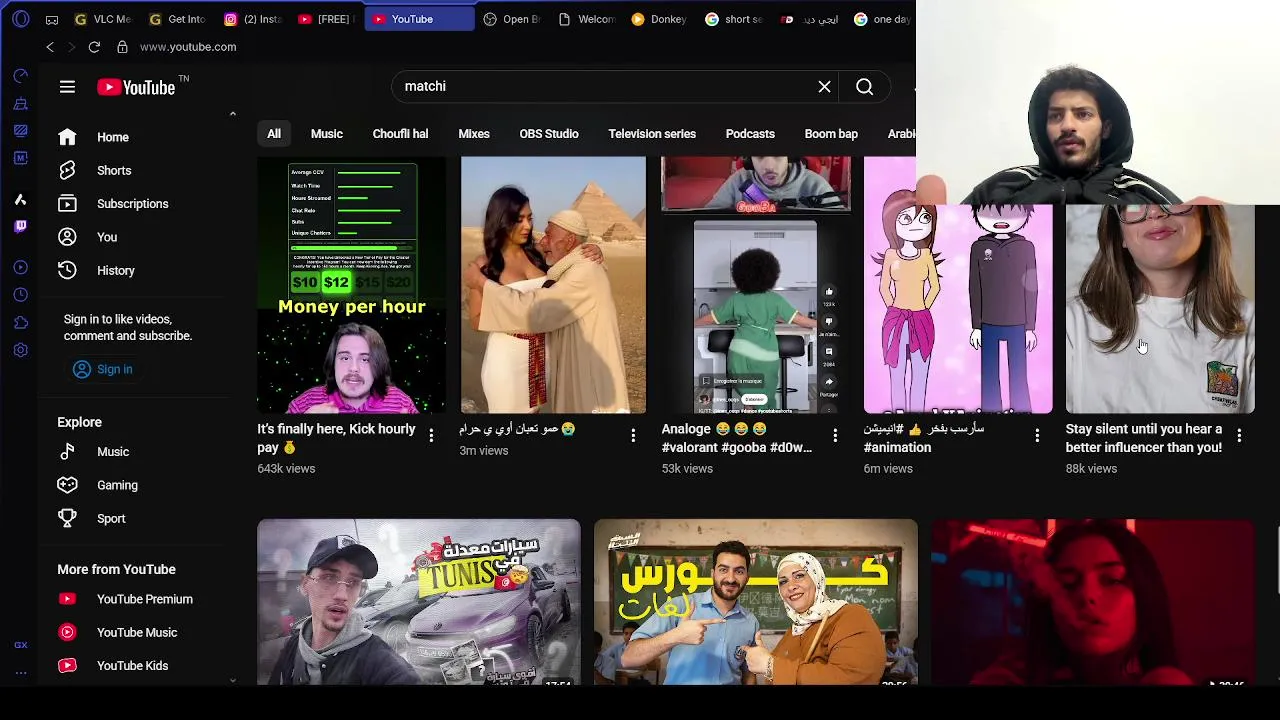
Task: Open the Player sidebar icon
Action: 21,267
